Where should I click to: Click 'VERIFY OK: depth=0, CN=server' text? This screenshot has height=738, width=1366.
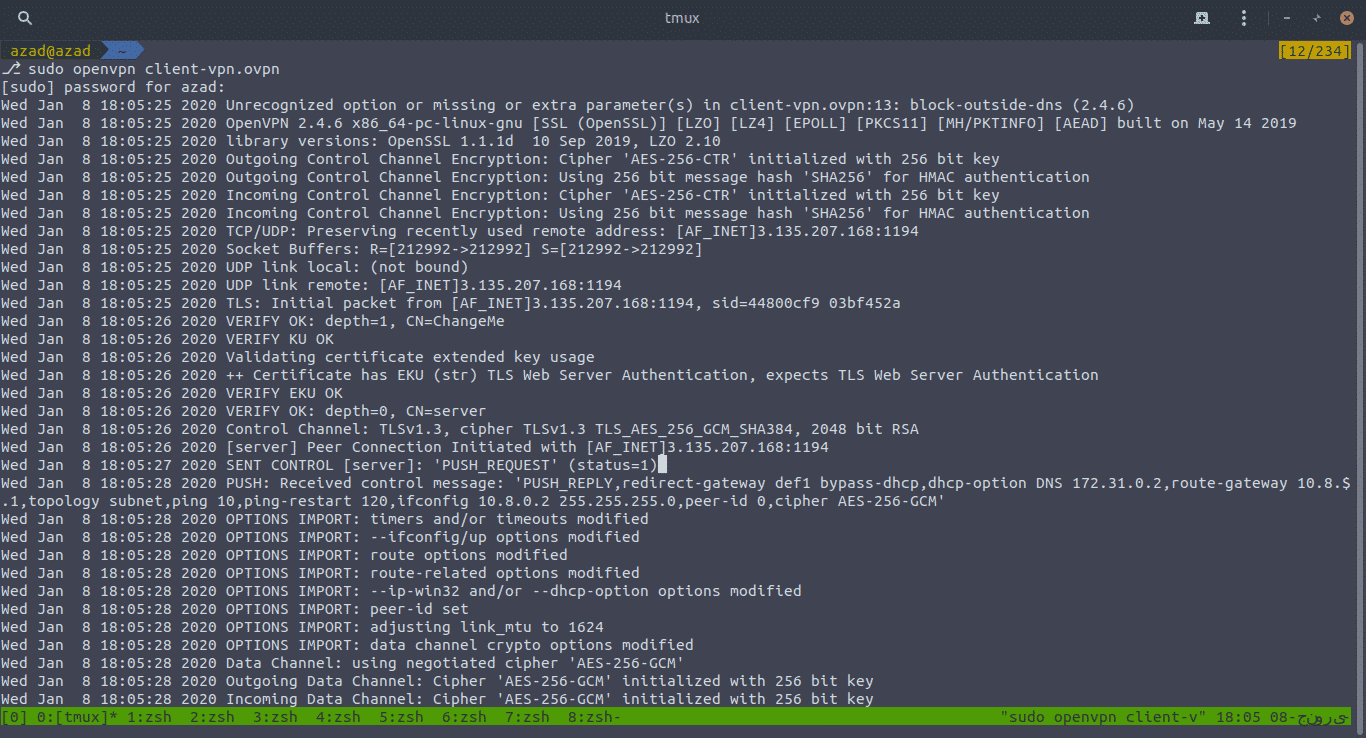(356, 411)
